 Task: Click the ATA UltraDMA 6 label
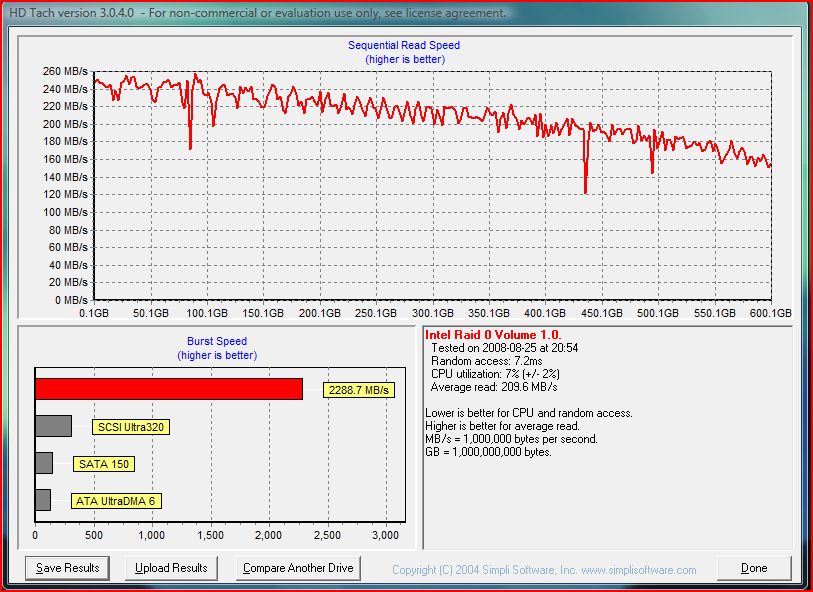coord(116,501)
